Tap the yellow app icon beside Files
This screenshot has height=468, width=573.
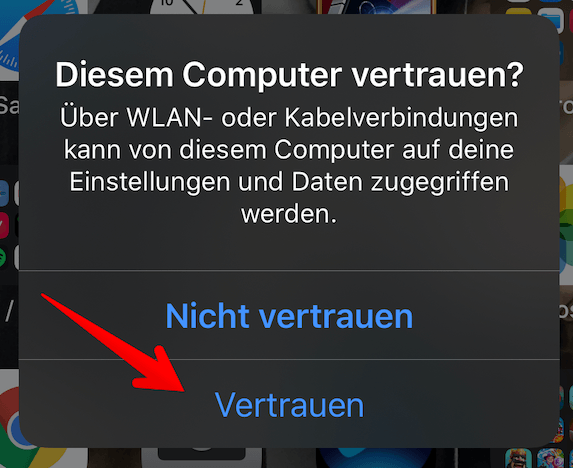point(519,11)
